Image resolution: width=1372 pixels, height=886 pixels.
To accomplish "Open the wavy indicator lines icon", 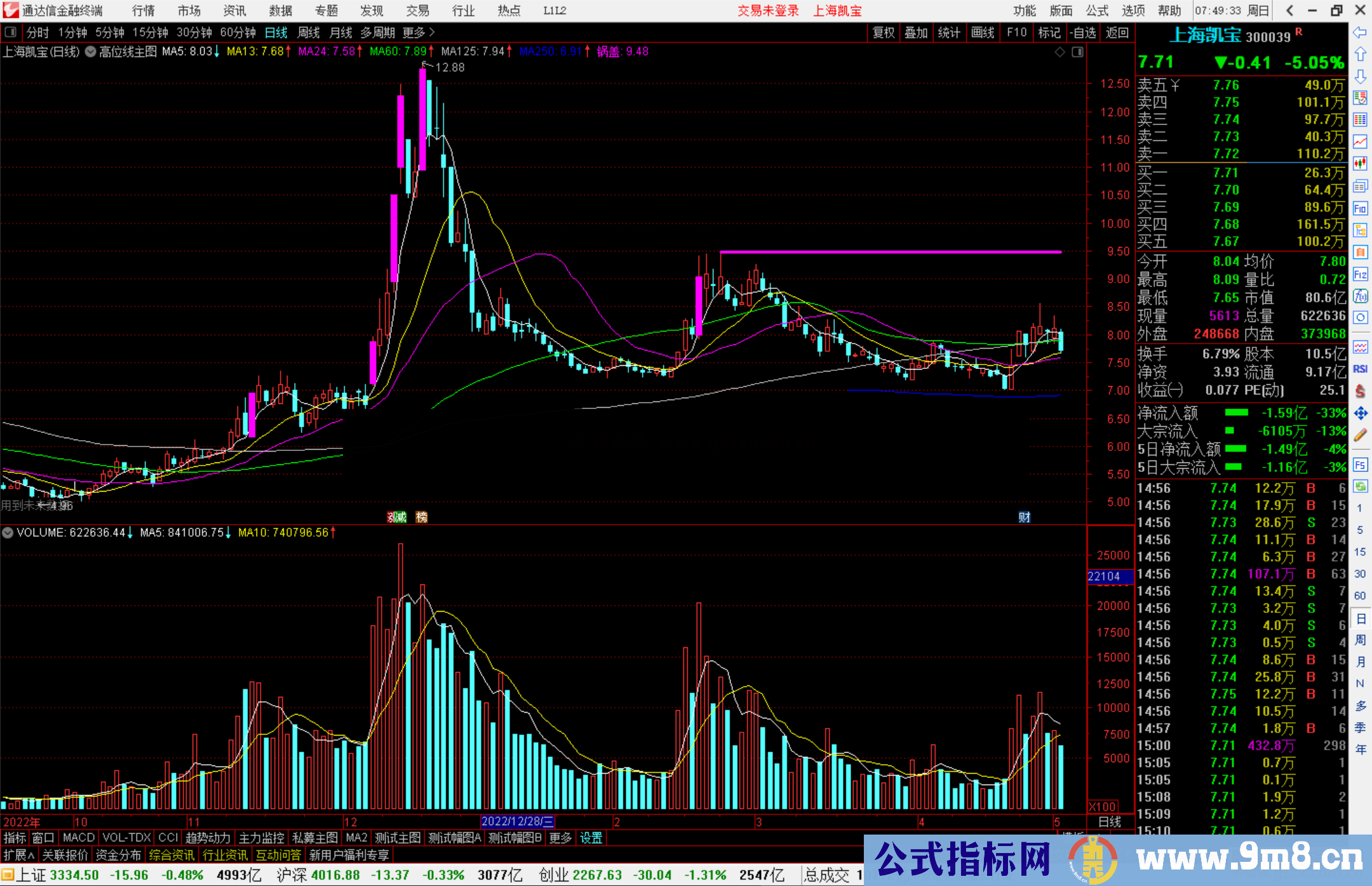I will point(1360,347).
